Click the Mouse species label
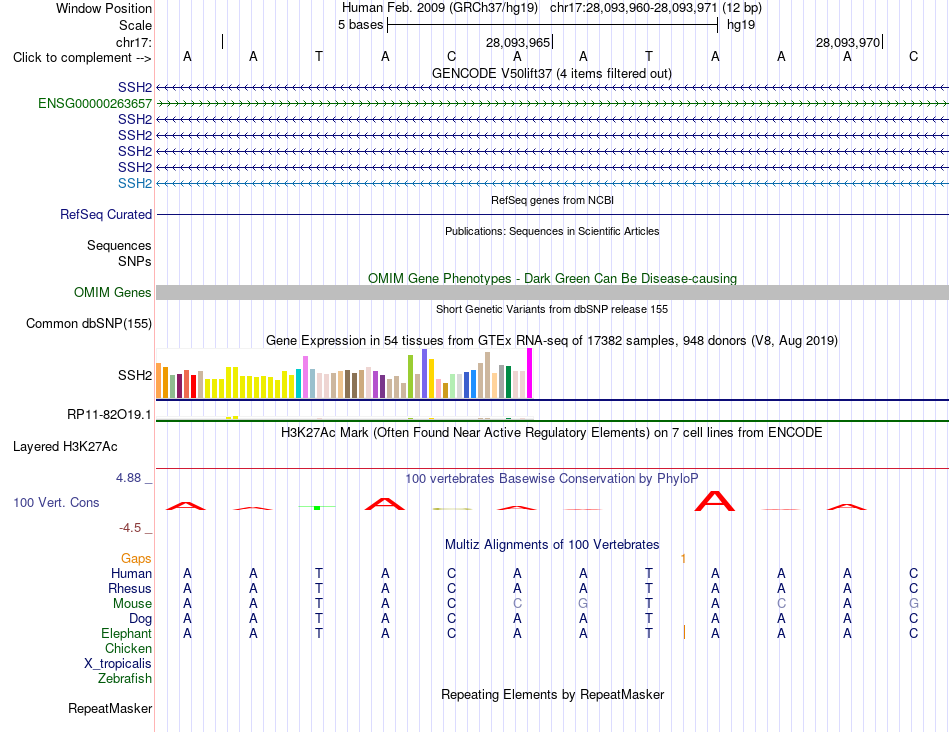The width and height of the screenshot is (950, 732). [132, 604]
